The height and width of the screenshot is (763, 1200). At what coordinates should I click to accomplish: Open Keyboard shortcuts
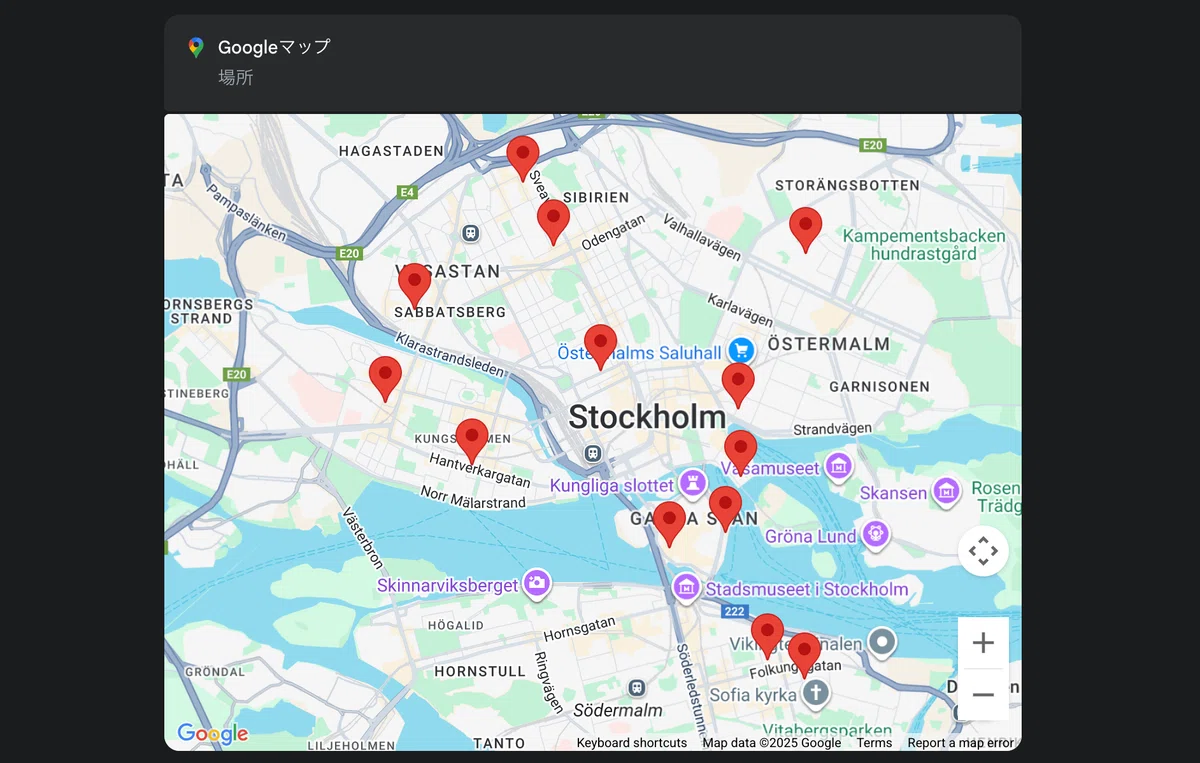[632, 743]
